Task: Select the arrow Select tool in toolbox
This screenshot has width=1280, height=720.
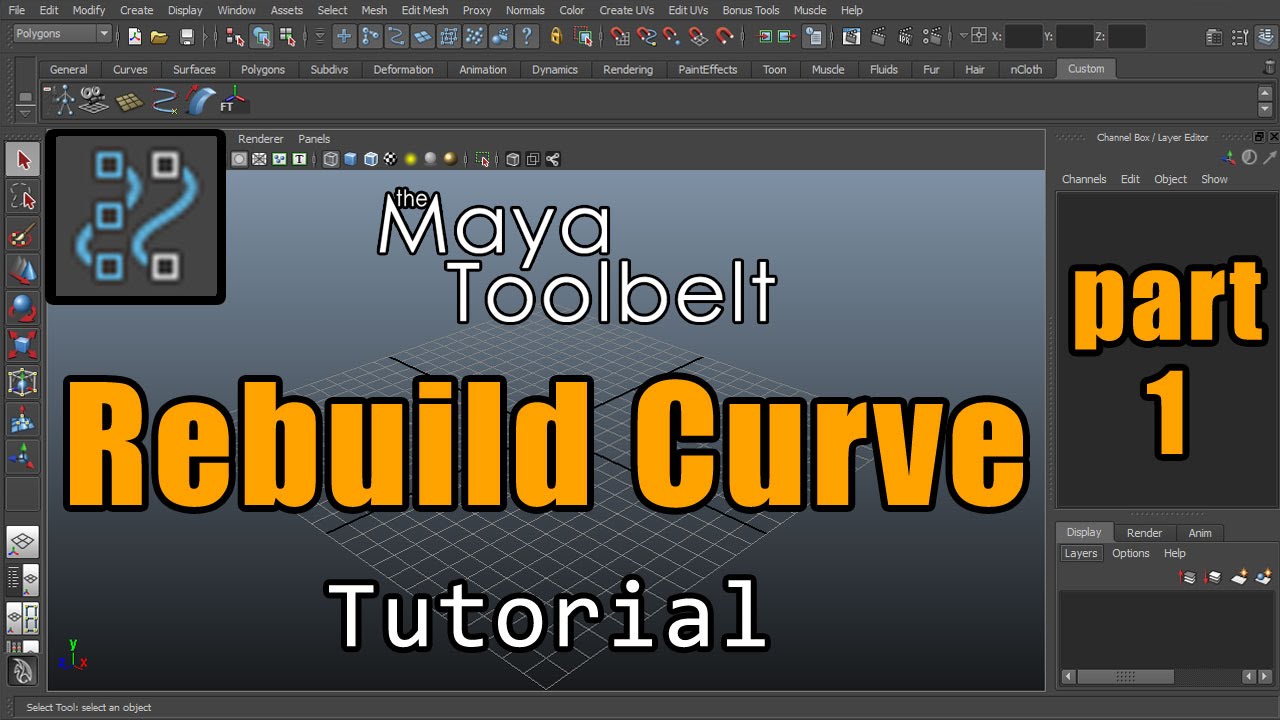Action: coord(23,159)
